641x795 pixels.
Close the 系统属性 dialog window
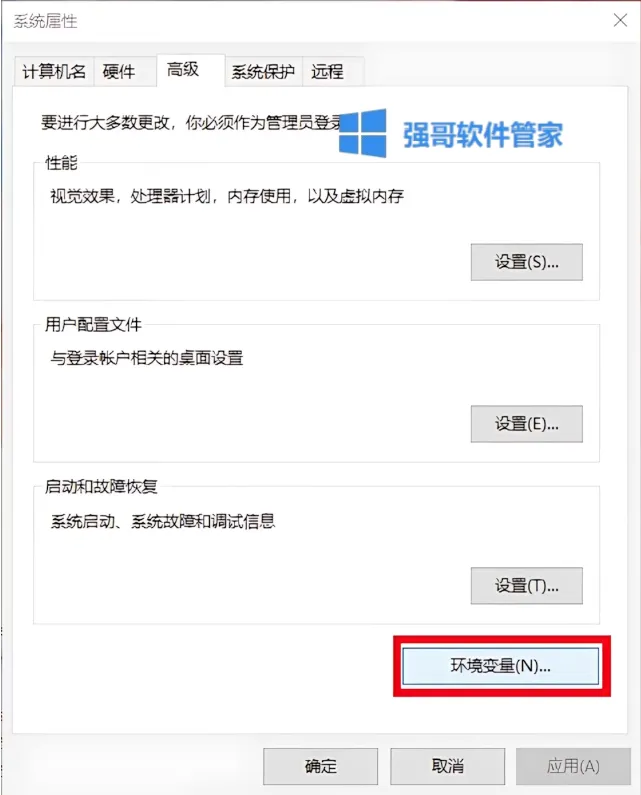pyautogui.click(x=620, y=20)
